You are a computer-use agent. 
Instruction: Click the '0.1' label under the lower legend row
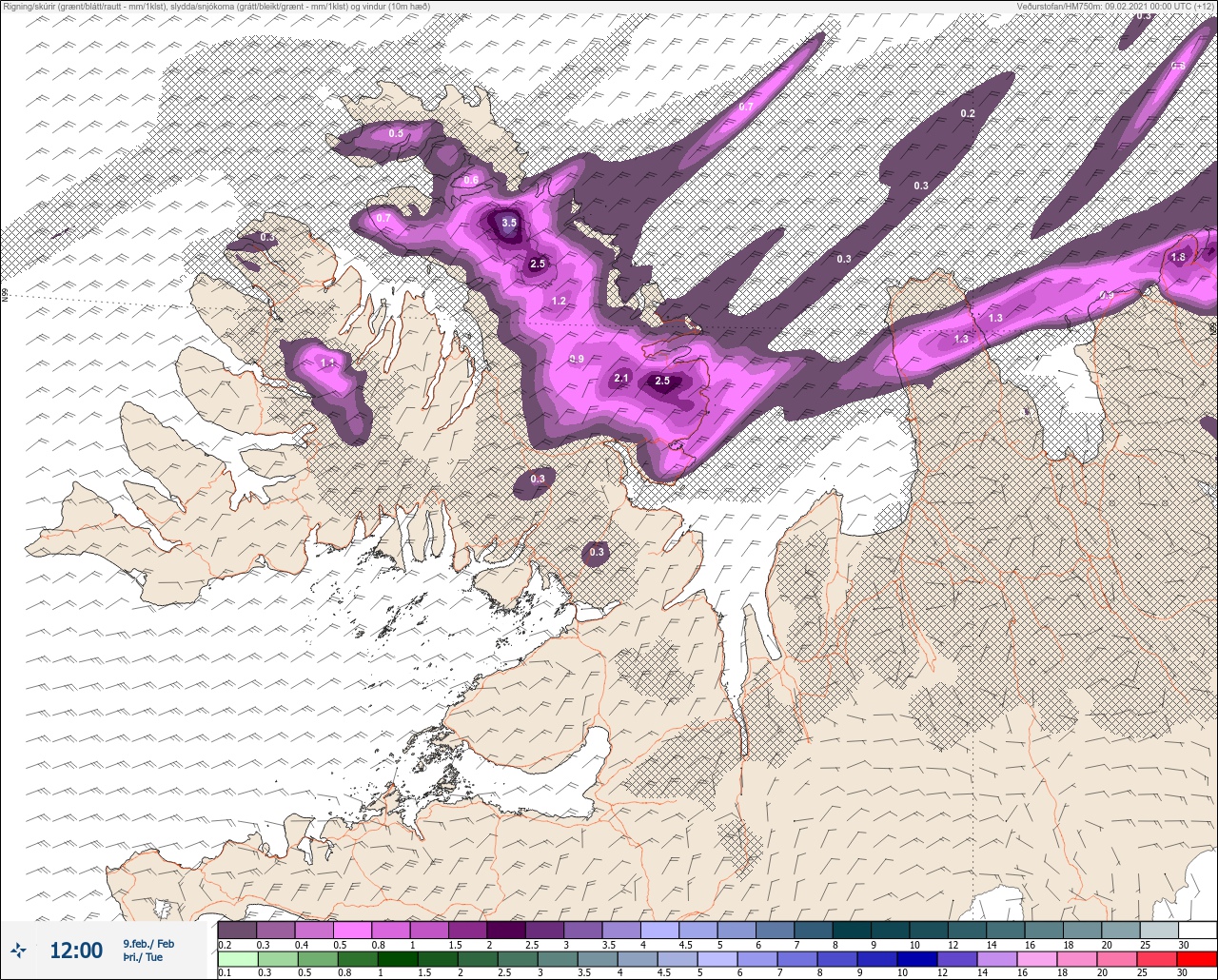click(225, 972)
